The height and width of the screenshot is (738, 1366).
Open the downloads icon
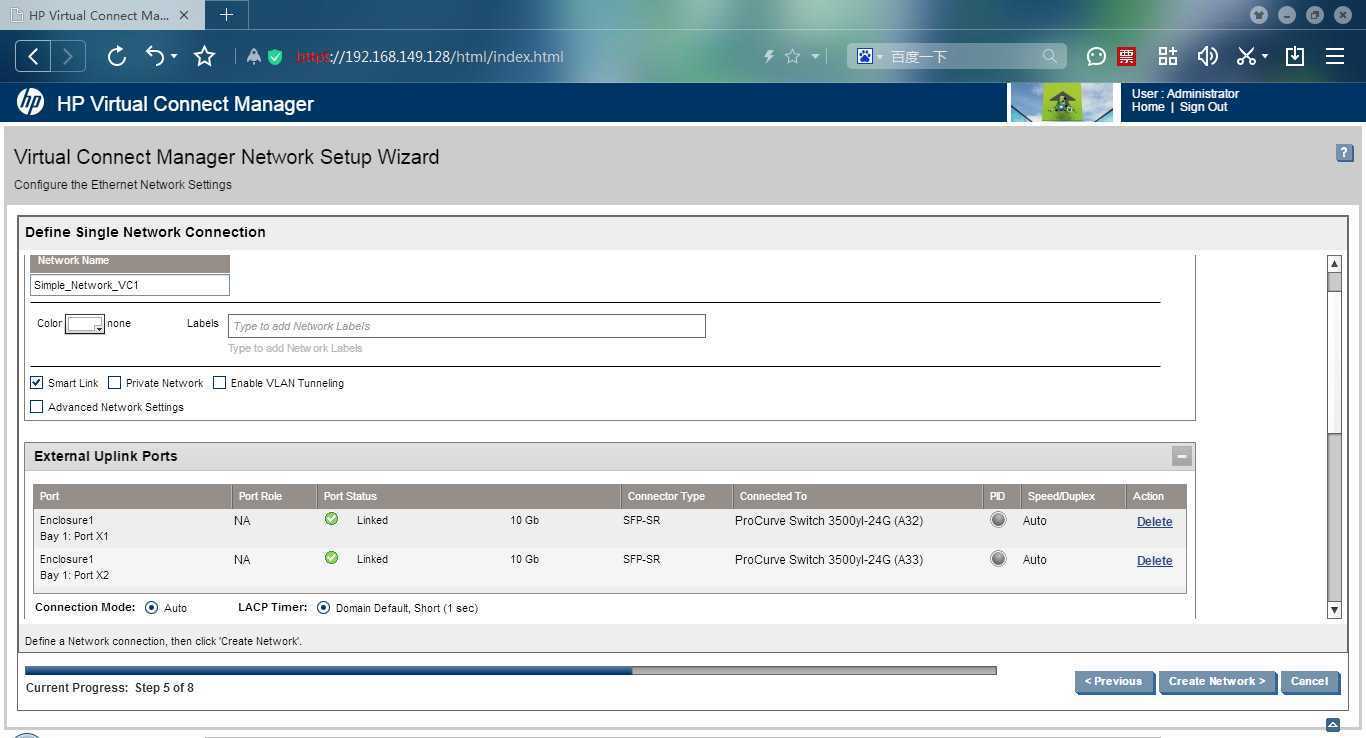click(x=1295, y=56)
